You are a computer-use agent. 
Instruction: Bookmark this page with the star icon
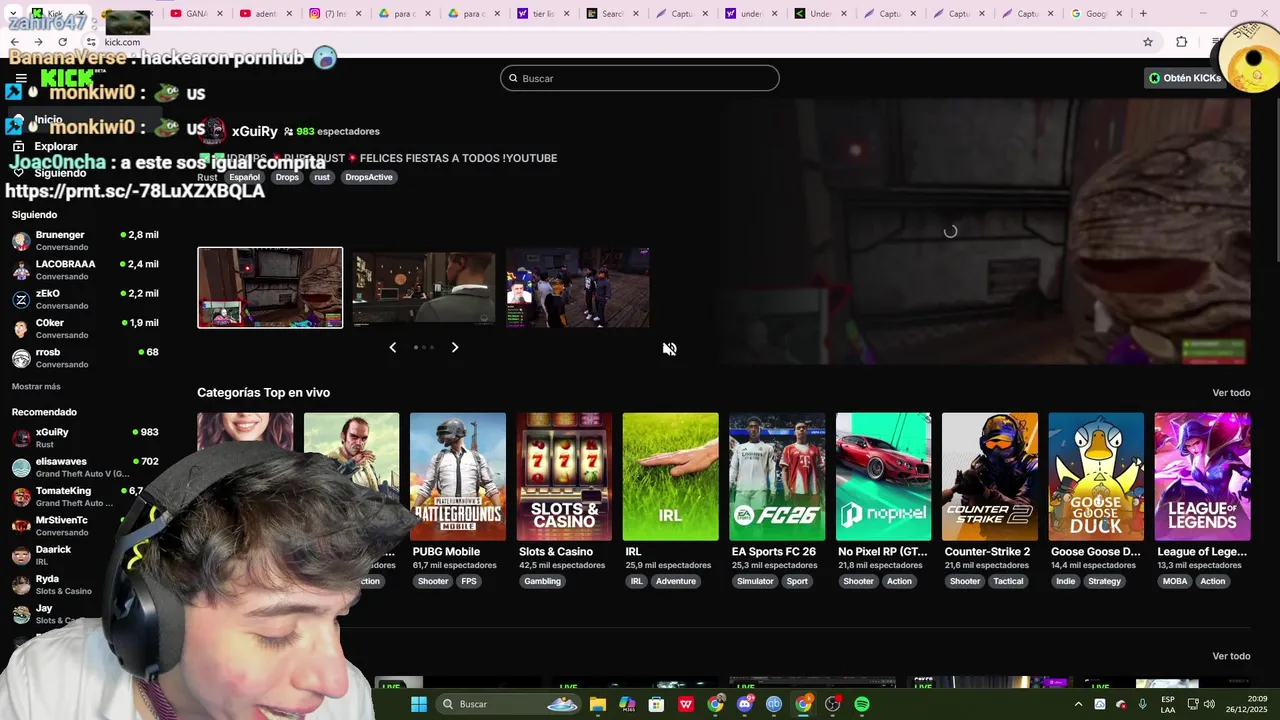pos(1148,42)
